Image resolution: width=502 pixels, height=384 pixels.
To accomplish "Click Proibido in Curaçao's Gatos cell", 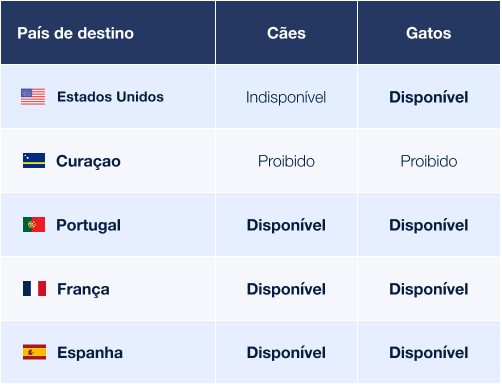I will [x=429, y=161].
